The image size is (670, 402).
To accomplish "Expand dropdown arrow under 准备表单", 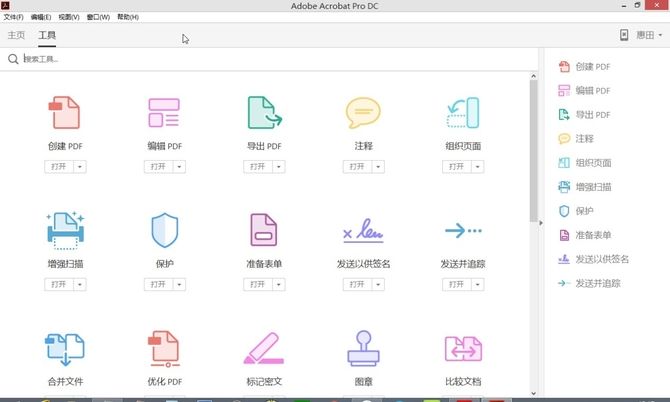I will [279, 285].
